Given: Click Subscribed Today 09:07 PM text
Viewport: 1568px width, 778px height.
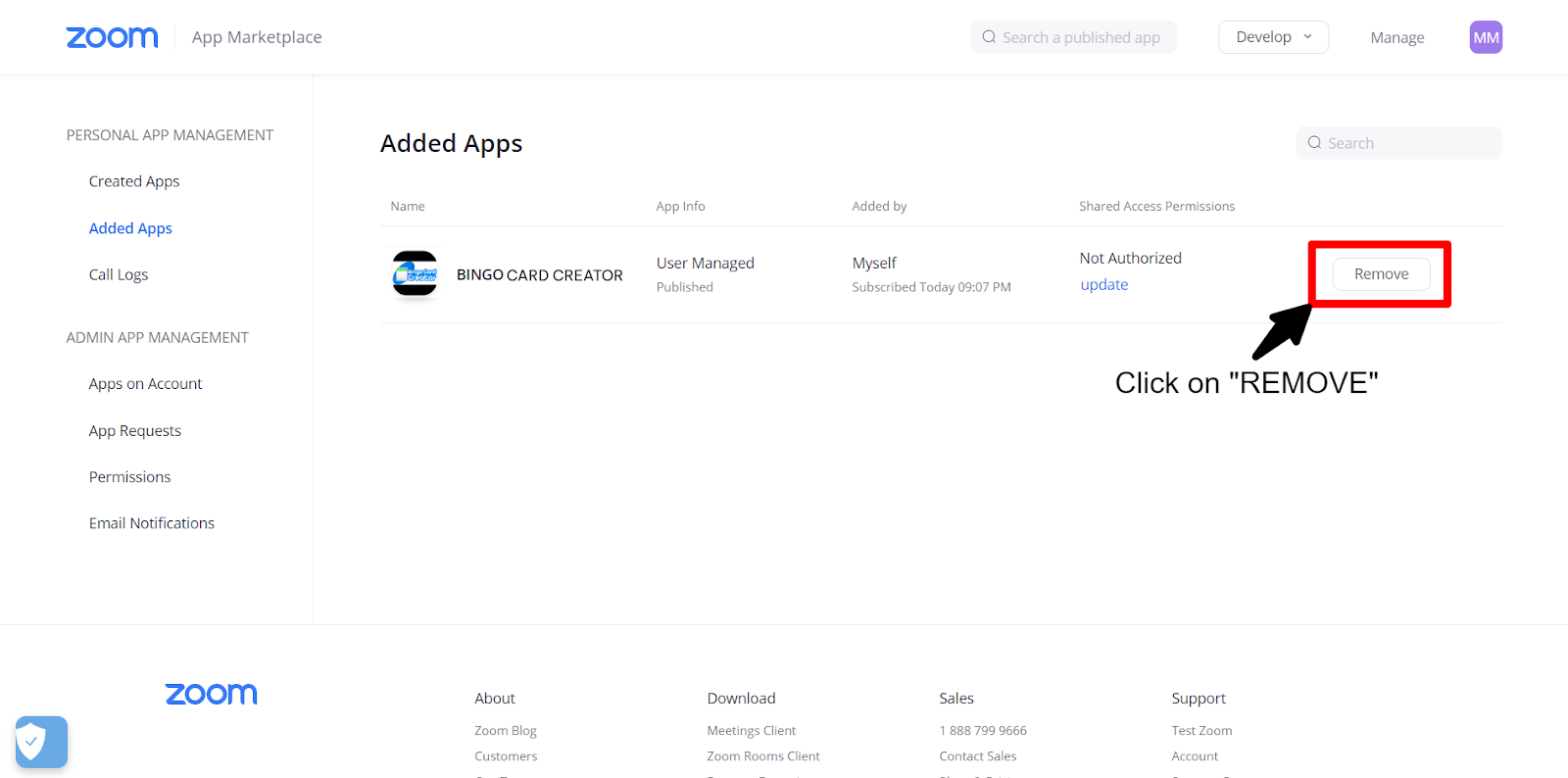Looking at the screenshot, I should 931,287.
